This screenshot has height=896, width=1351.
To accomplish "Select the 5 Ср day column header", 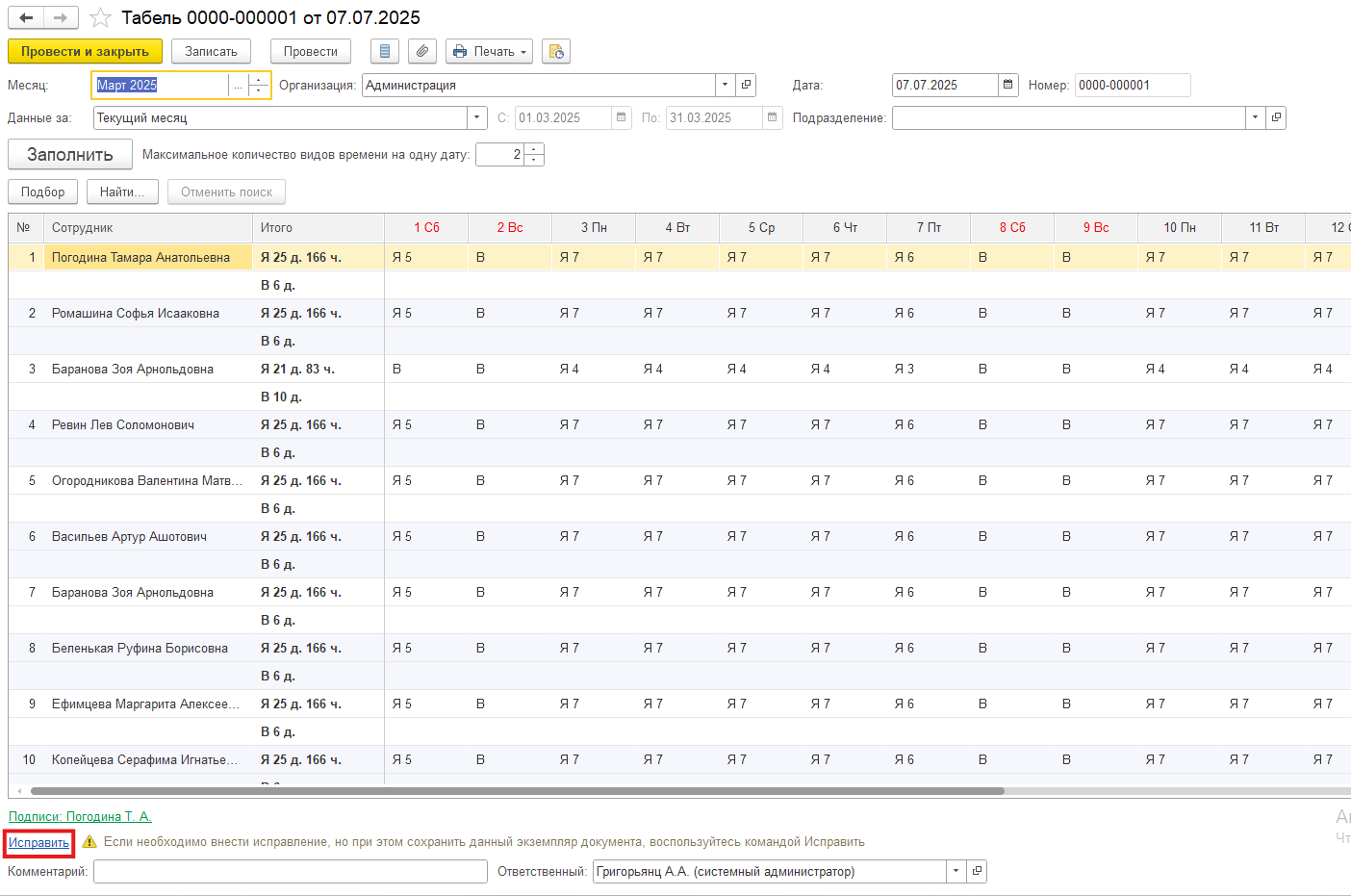I will coord(761,228).
